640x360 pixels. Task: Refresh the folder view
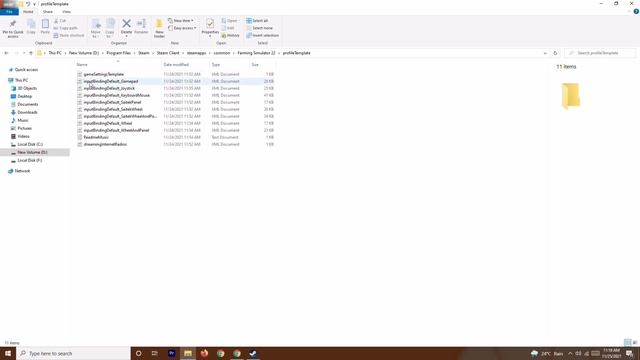coord(555,53)
